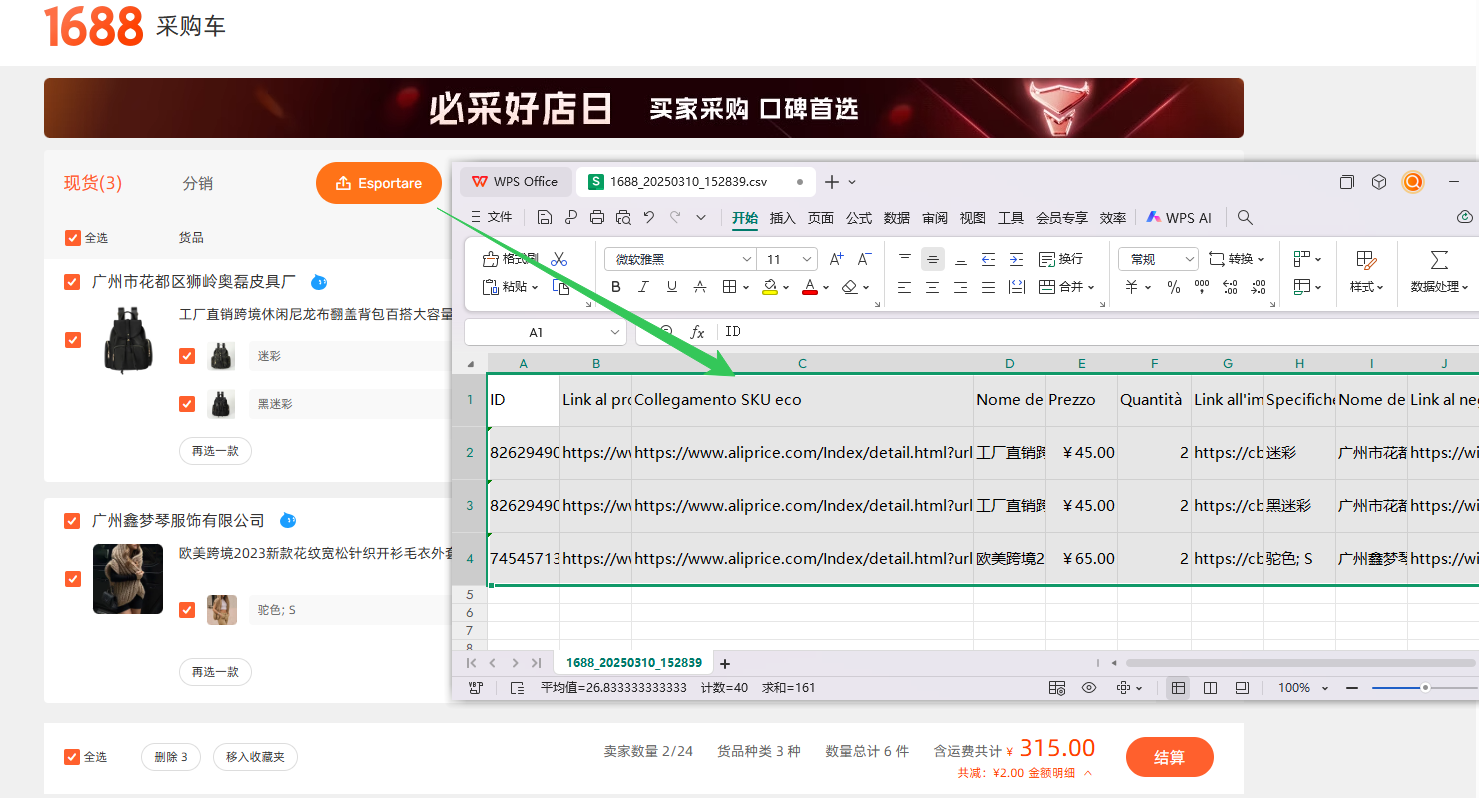Click the Save icon in WPS toolbar
The height and width of the screenshot is (798, 1479).
545,217
